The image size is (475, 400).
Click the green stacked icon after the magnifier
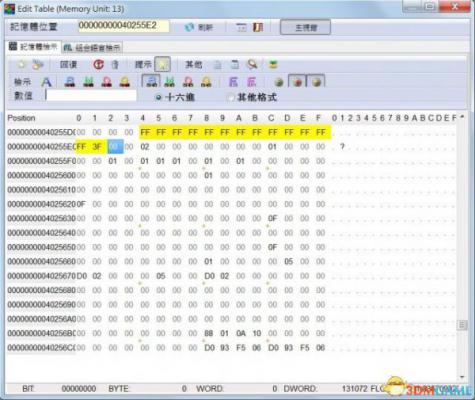coord(273,64)
